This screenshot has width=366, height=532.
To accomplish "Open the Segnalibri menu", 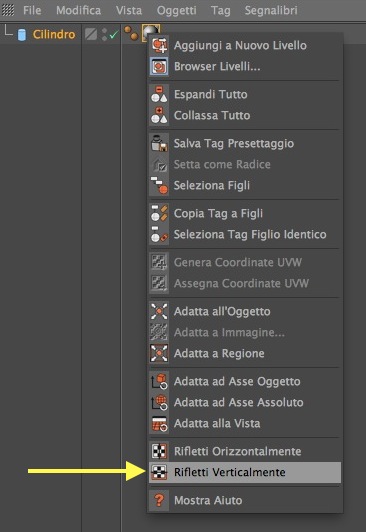I will 271,11.
